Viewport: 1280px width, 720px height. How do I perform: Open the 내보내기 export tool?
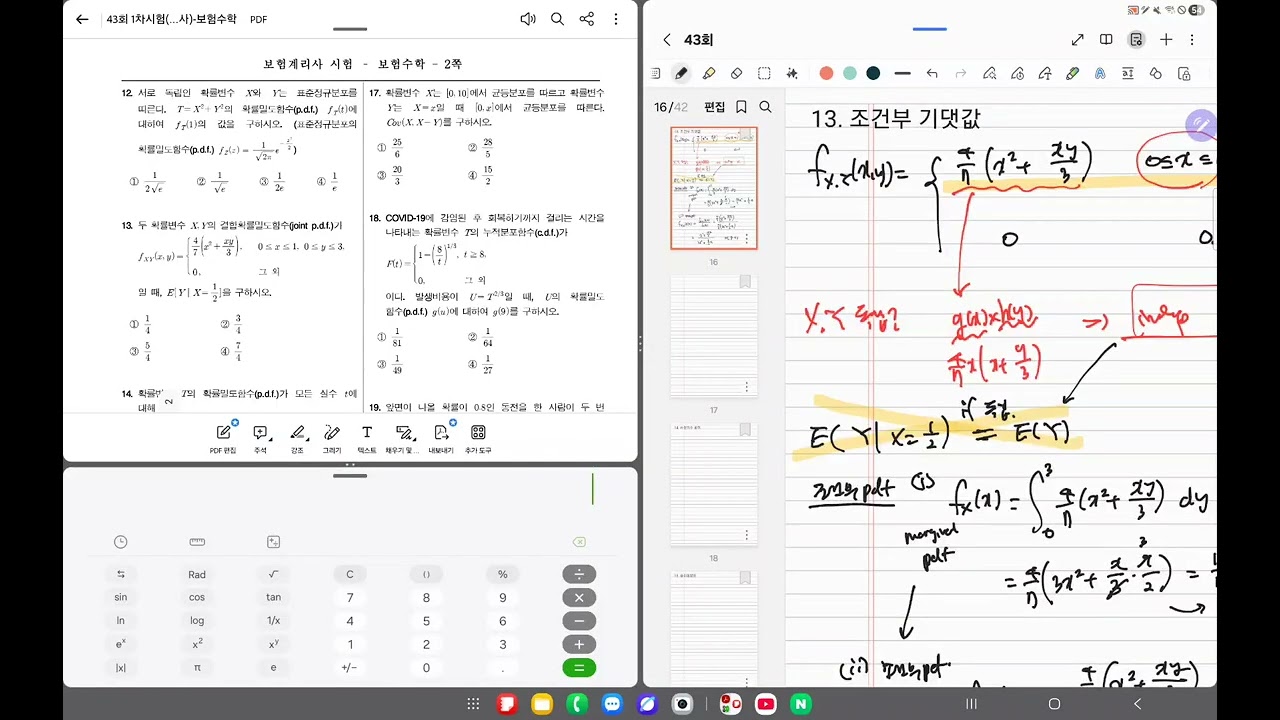tap(441, 438)
